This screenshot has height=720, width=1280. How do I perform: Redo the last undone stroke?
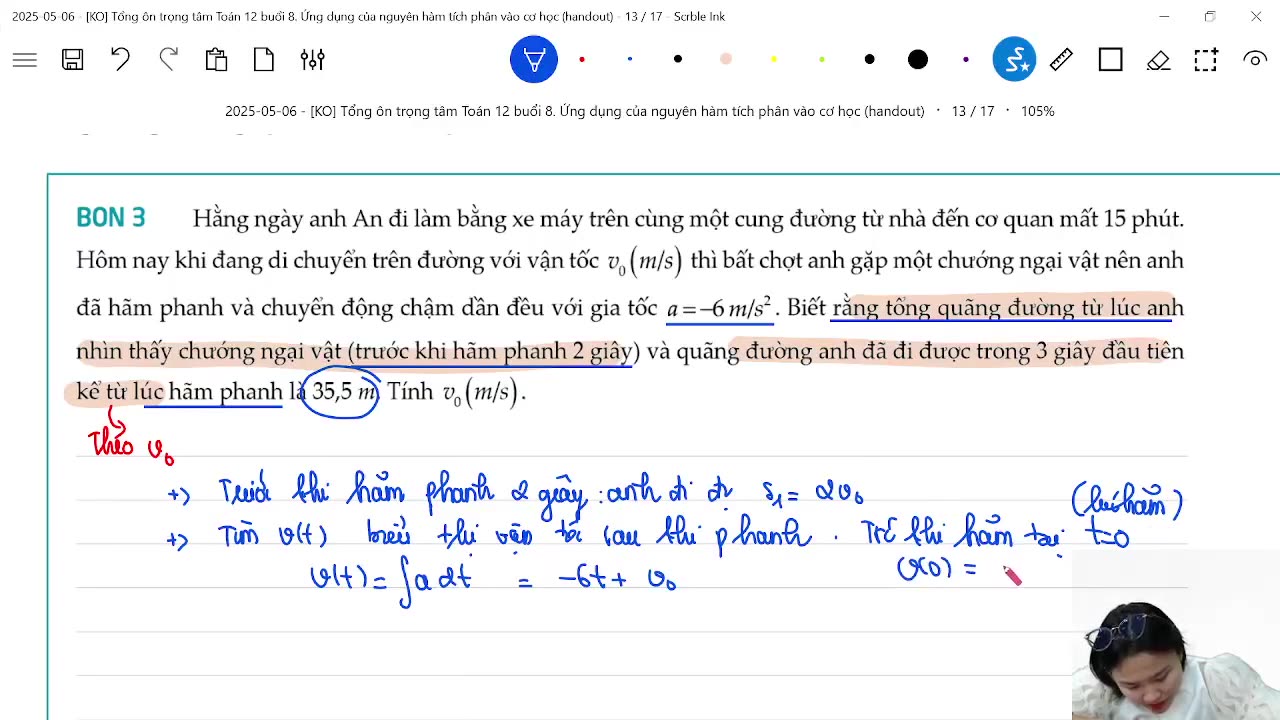[x=168, y=60]
